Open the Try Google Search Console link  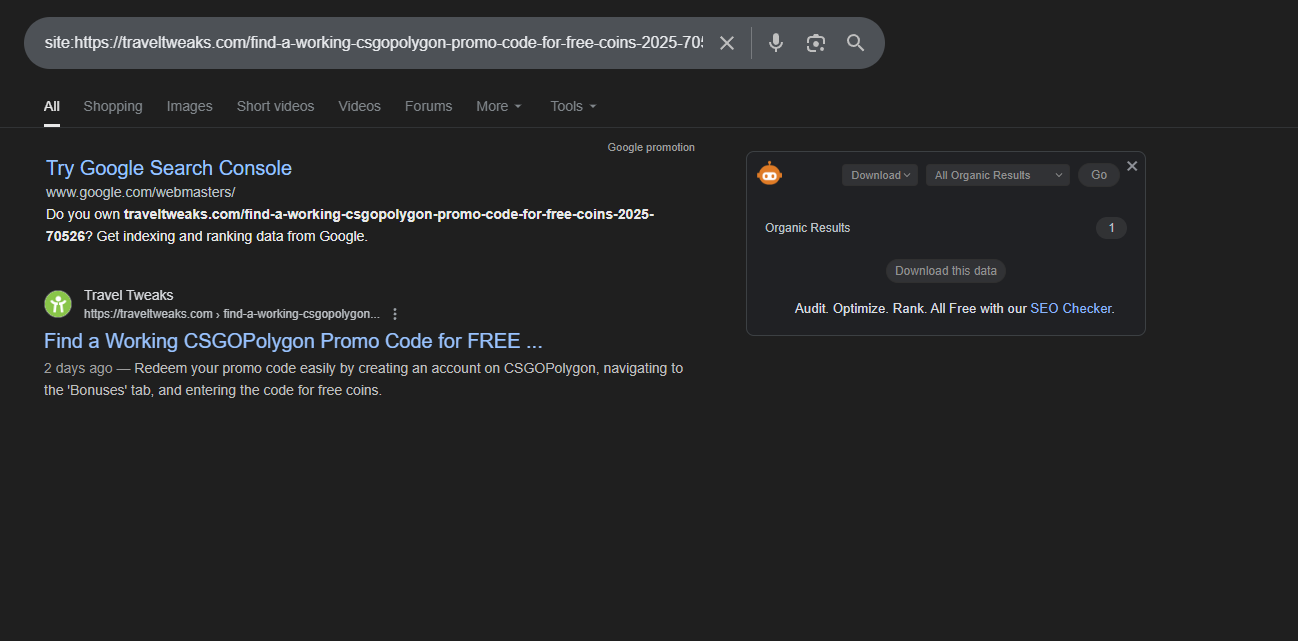[x=169, y=168]
